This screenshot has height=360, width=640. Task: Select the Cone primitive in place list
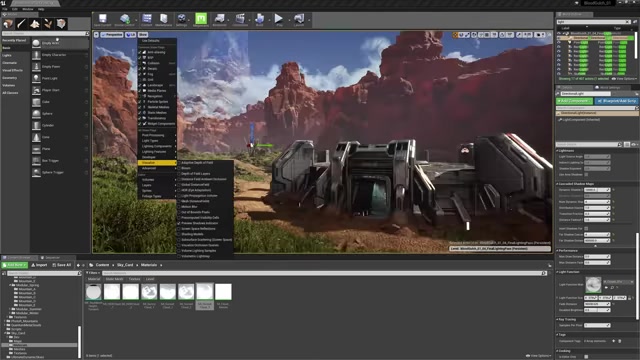tap(60, 137)
